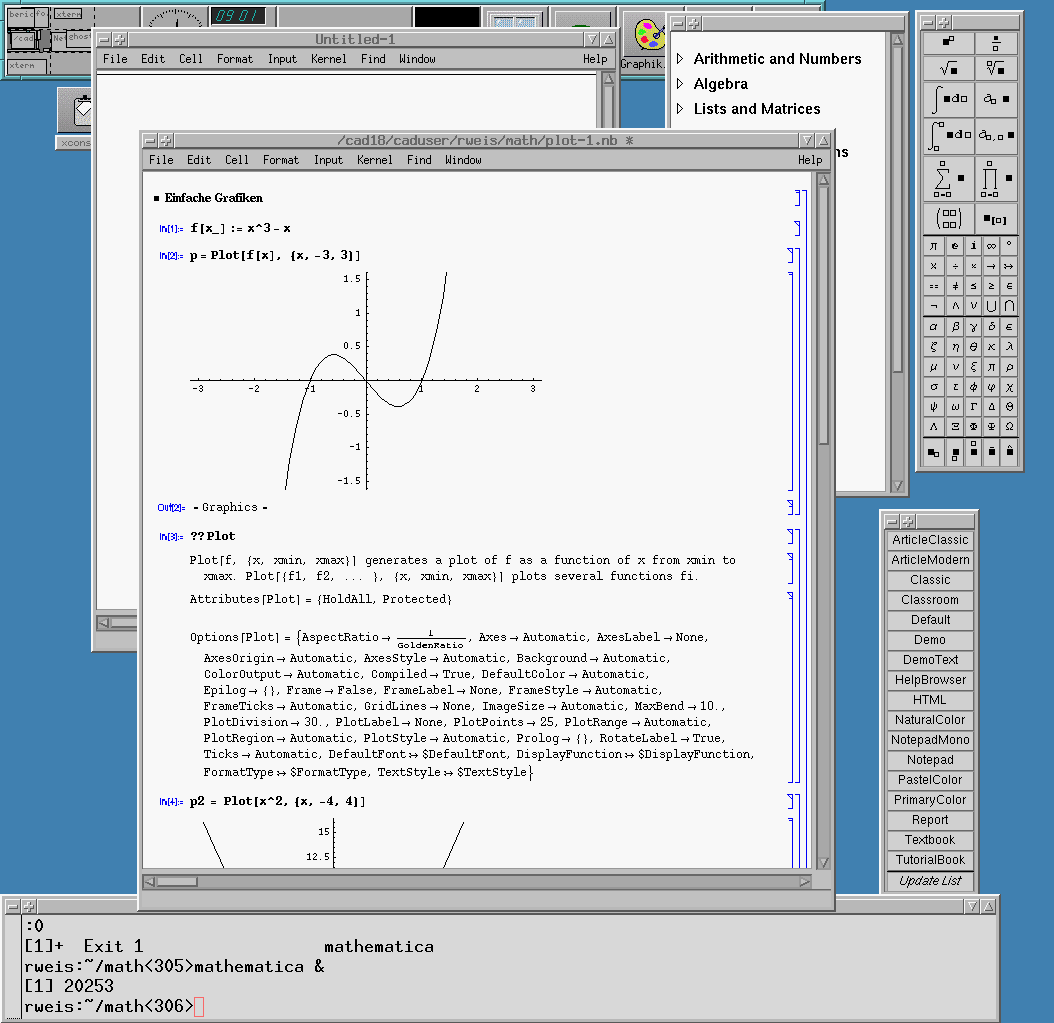Click the Einfache Grafiken section heading

coord(213,198)
